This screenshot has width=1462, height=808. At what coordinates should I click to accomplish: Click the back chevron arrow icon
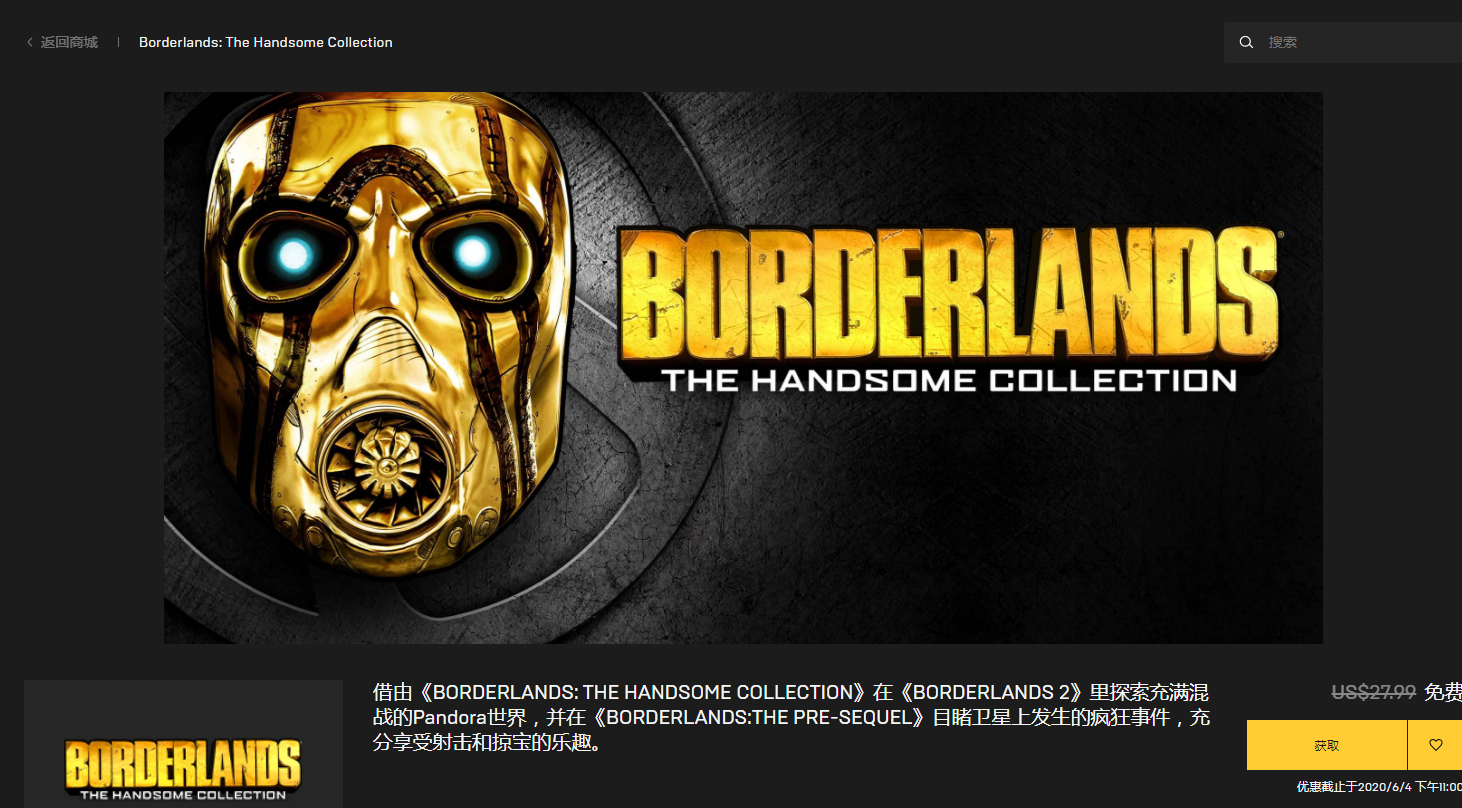[30, 42]
